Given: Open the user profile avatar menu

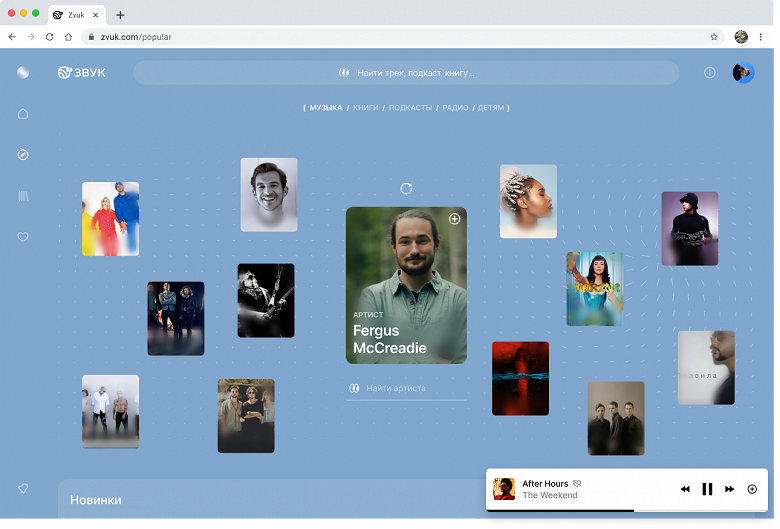Looking at the screenshot, I should 743,73.
